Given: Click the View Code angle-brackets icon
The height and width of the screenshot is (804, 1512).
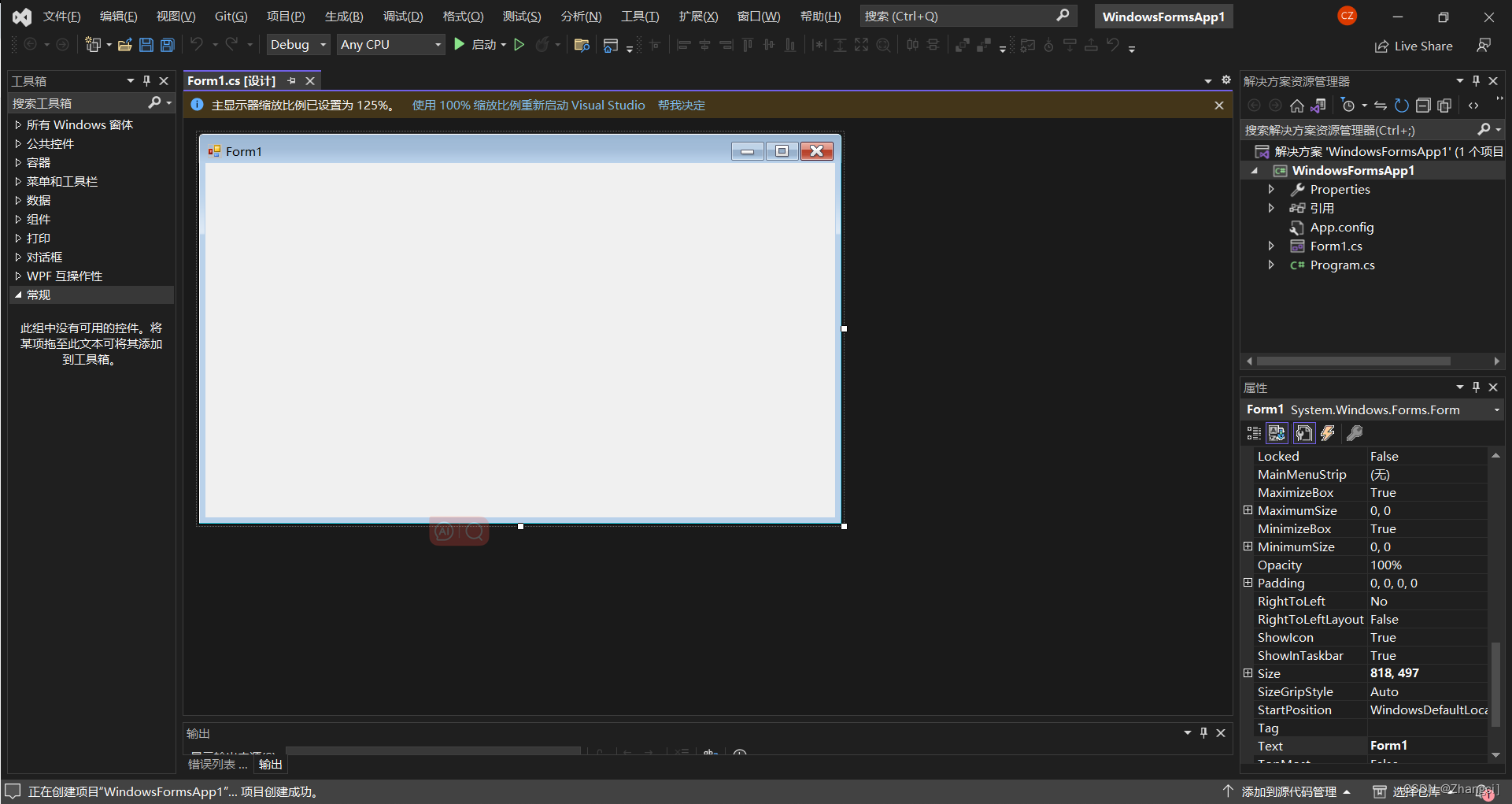Looking at the screenshot, I should pyautogui.click(x=1473, y=106).
